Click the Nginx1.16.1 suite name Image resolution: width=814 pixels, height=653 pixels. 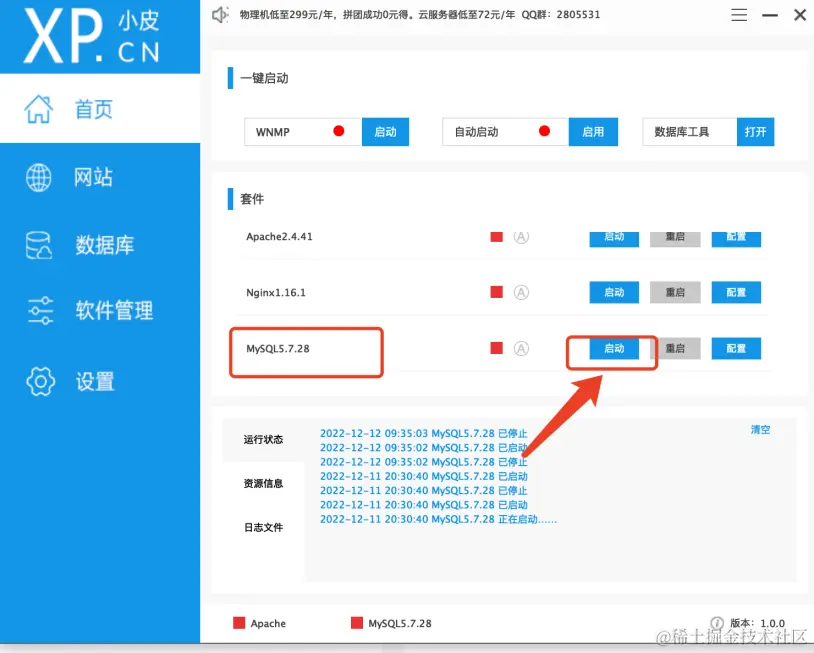coord(276,293)
